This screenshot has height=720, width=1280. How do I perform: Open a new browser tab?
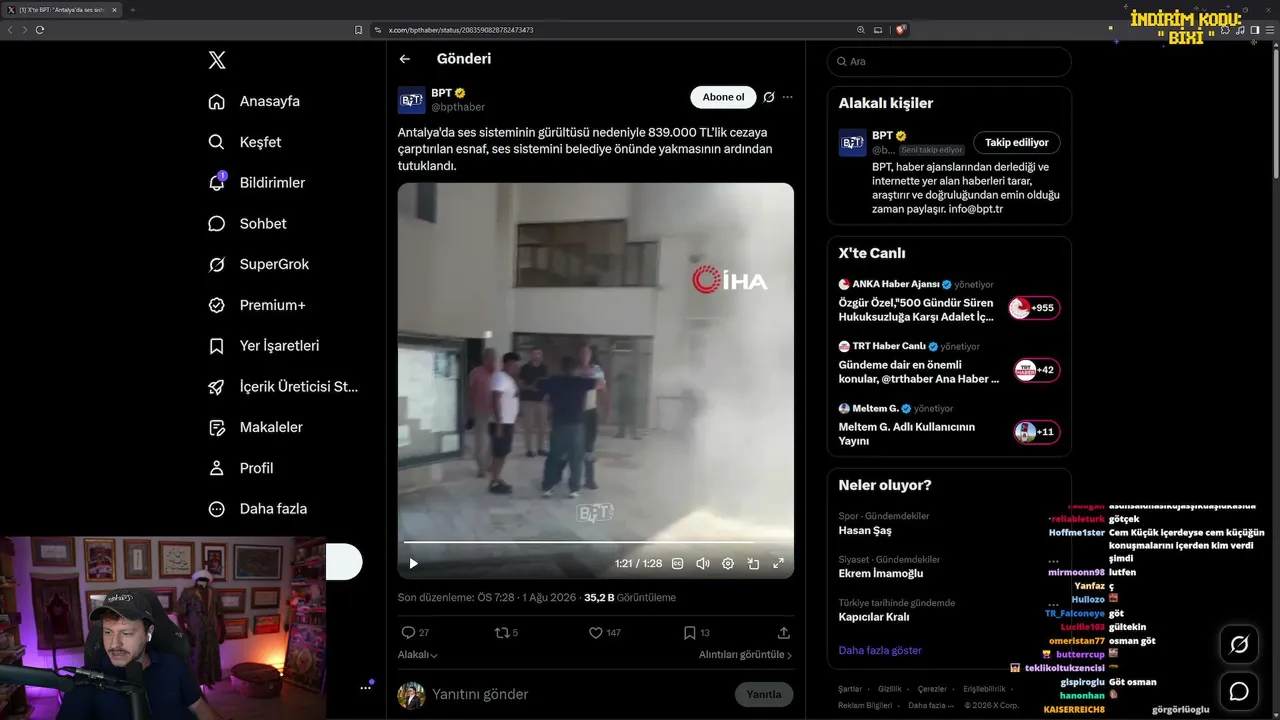[x=133, y=10]
